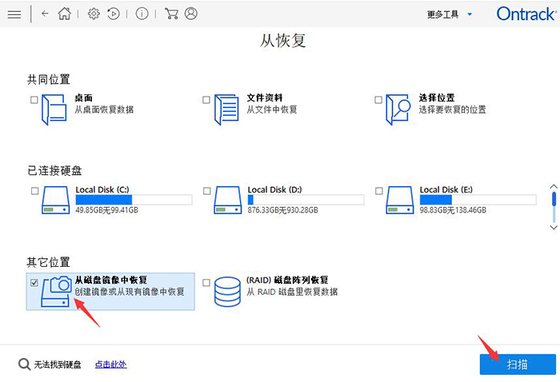
Task: Select the 桌面 desktop folder icon
Action: (54, 109)
